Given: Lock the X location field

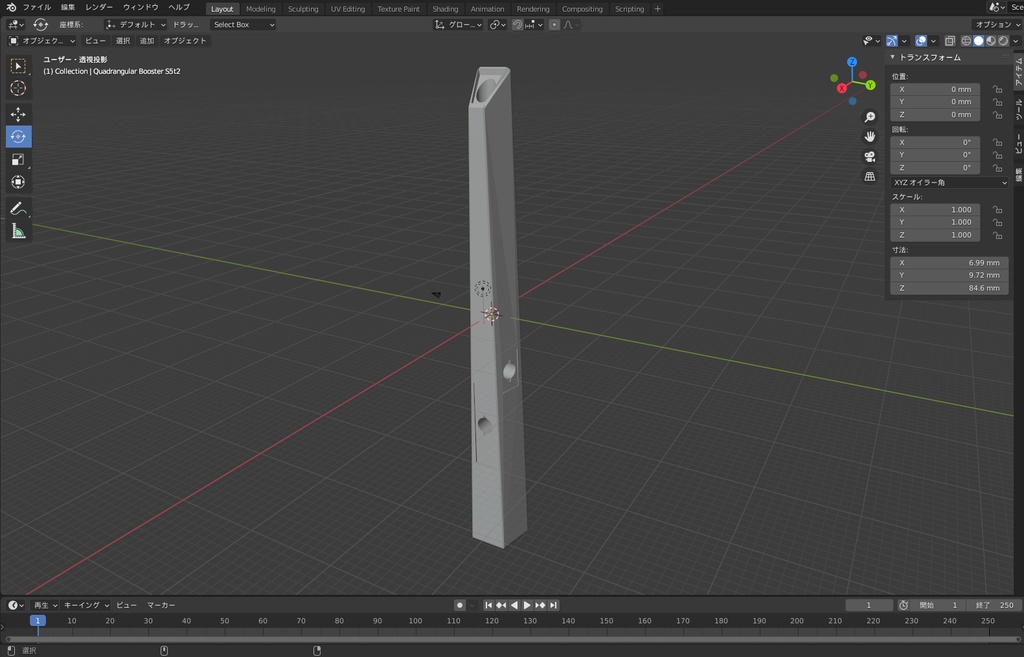Looking at the screenshot, I should click(x=997, y=89).
